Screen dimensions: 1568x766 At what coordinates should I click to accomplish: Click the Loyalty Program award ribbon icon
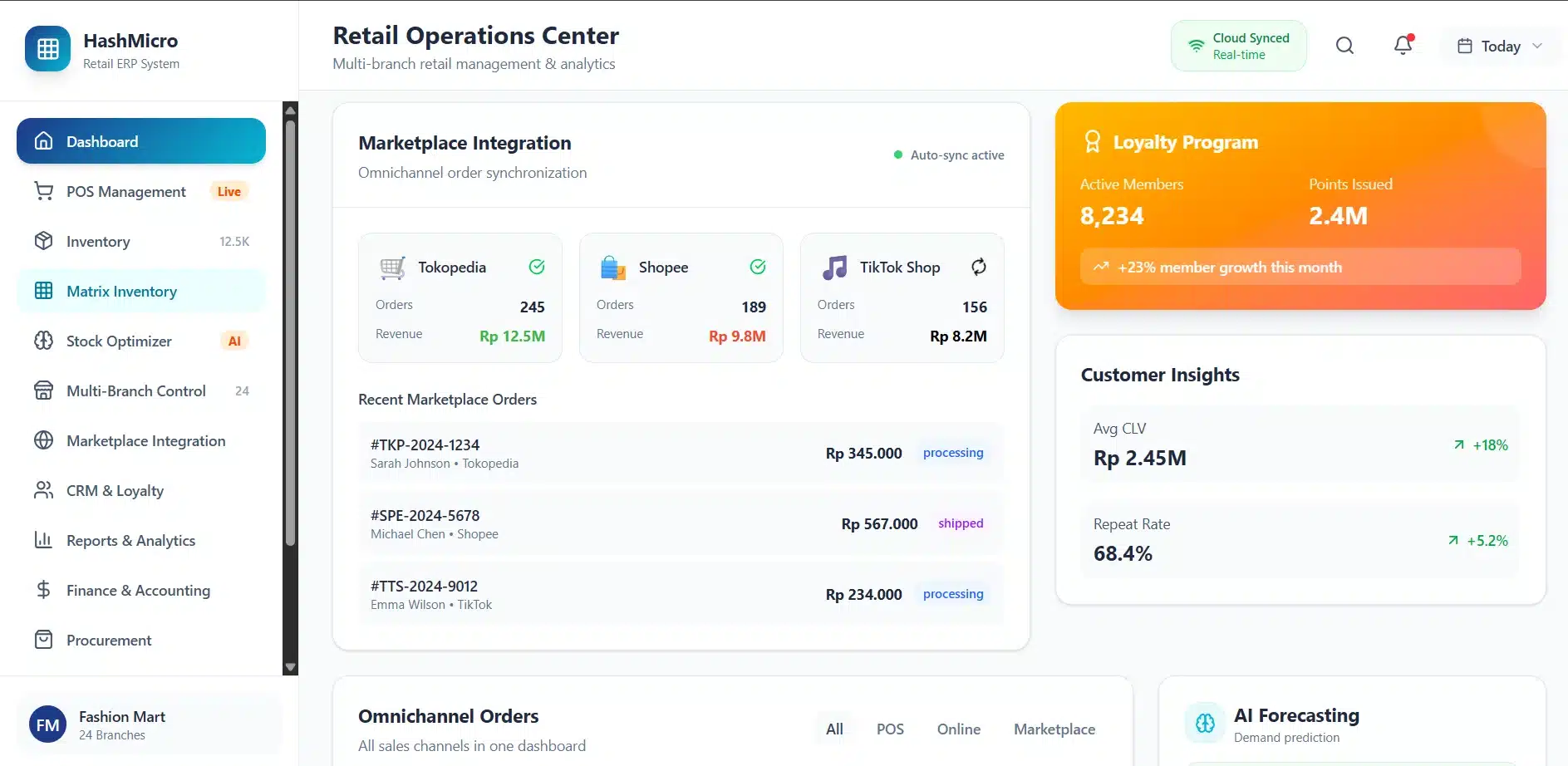coord(1093,142)
